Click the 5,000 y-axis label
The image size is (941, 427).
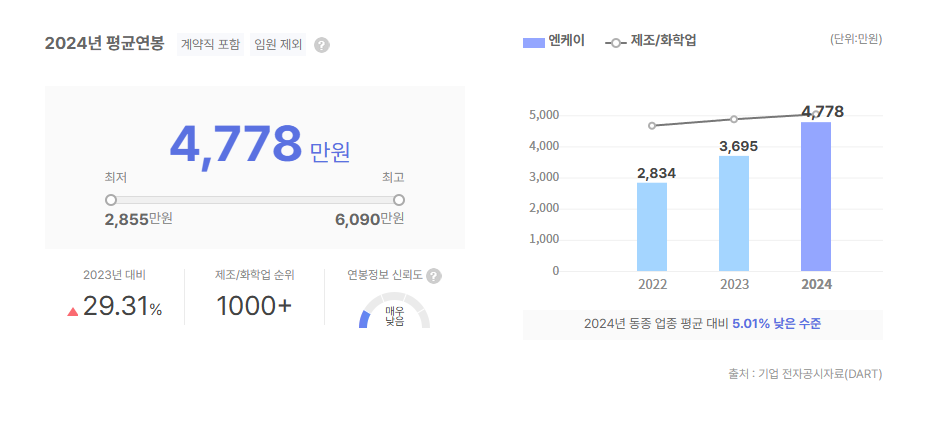544,115
